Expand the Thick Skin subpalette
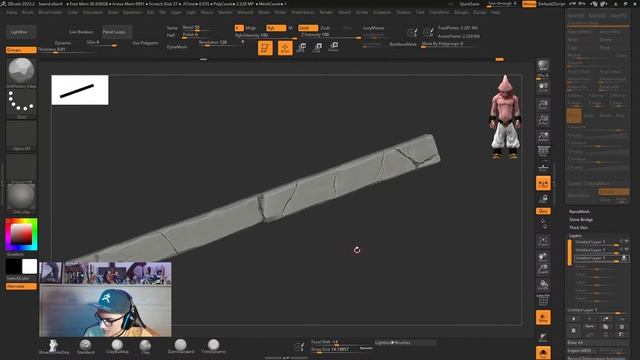Viewport: 640px width, 360px height. tap(578, 227)
